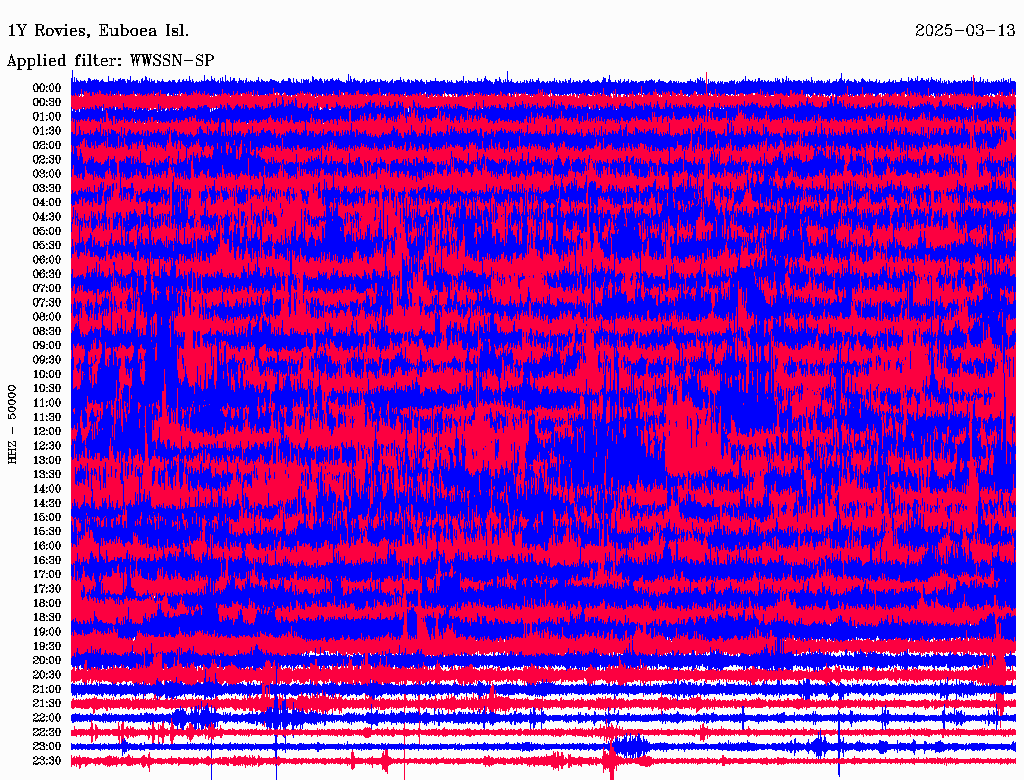Select the 17:00 time label
The width and height of the screenshot is (1024, 780).
[47, 574]
